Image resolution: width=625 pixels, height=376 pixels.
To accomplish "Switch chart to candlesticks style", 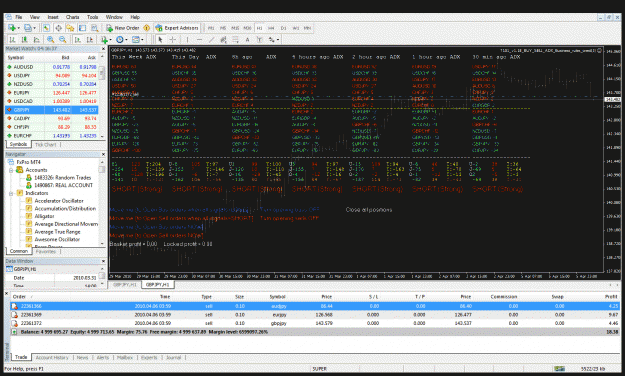I will click(24, 39).
